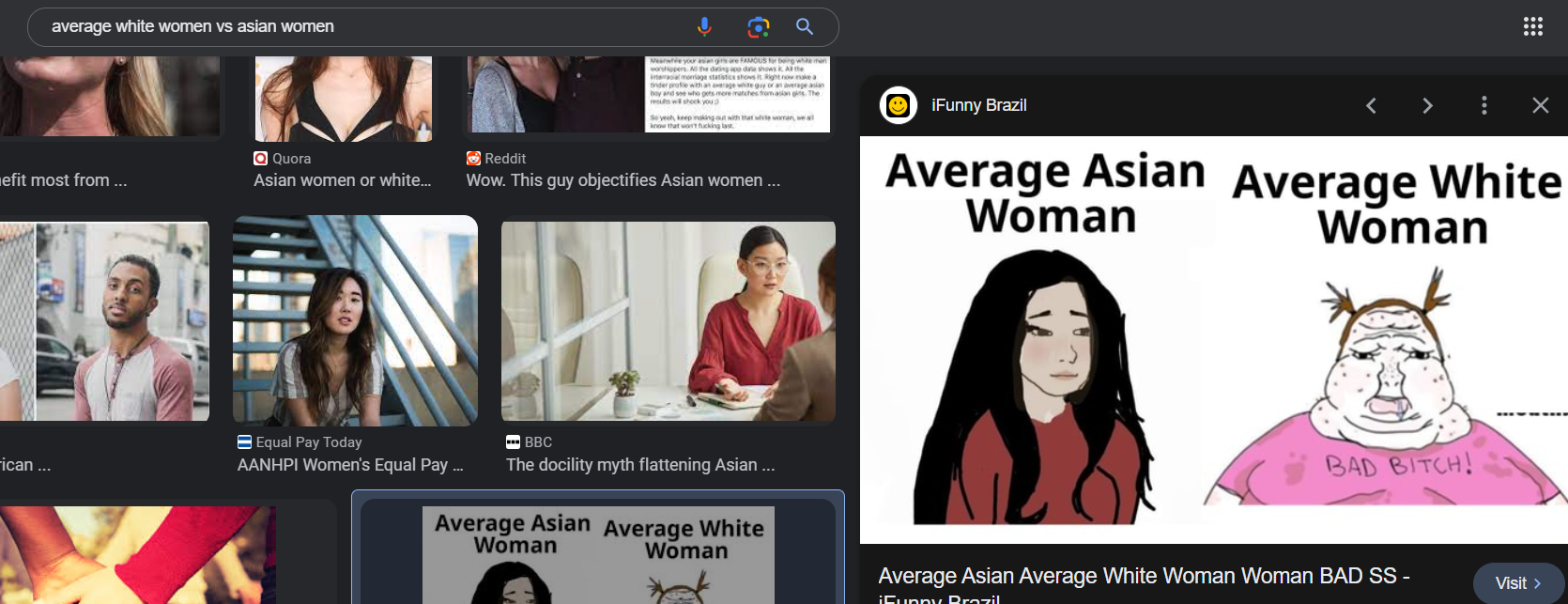Click the magnifying glass search button

(x=805, y=27)
